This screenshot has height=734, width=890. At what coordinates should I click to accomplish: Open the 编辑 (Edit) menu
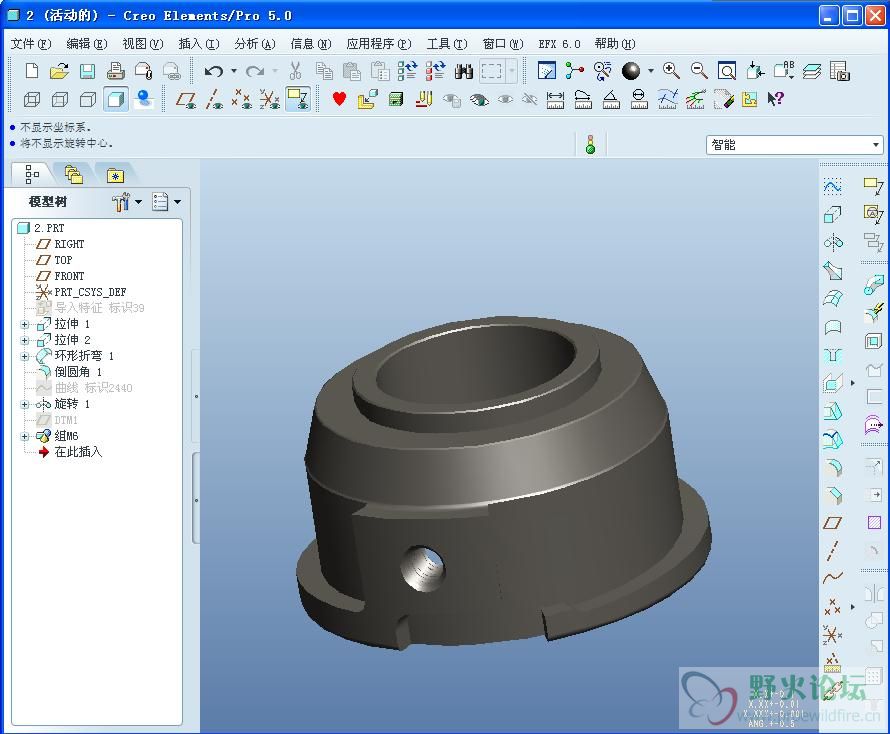point(87,44)
